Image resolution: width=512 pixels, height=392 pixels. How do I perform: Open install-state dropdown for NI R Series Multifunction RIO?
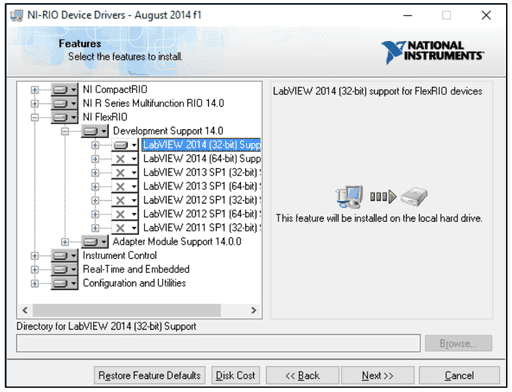tap(65, 103)
